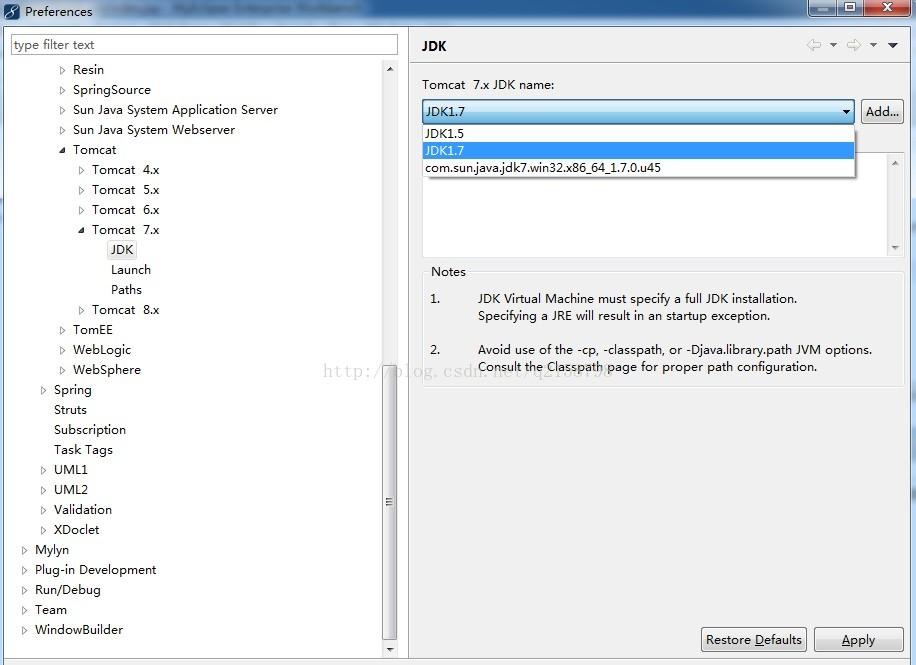Expand the Spring tree node
Image resolution: width=916 pixels, height=665 pixels.
43,390
